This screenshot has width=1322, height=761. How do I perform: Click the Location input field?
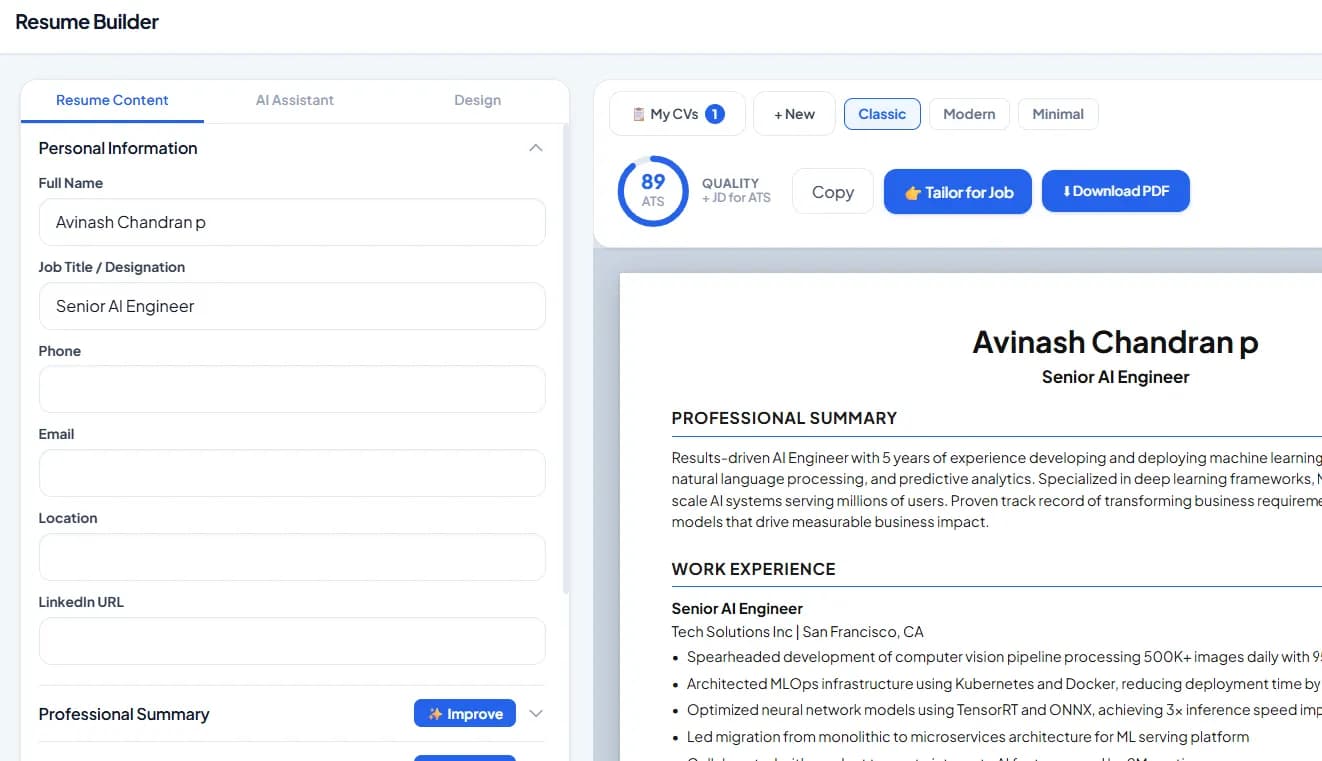[292, 557]
